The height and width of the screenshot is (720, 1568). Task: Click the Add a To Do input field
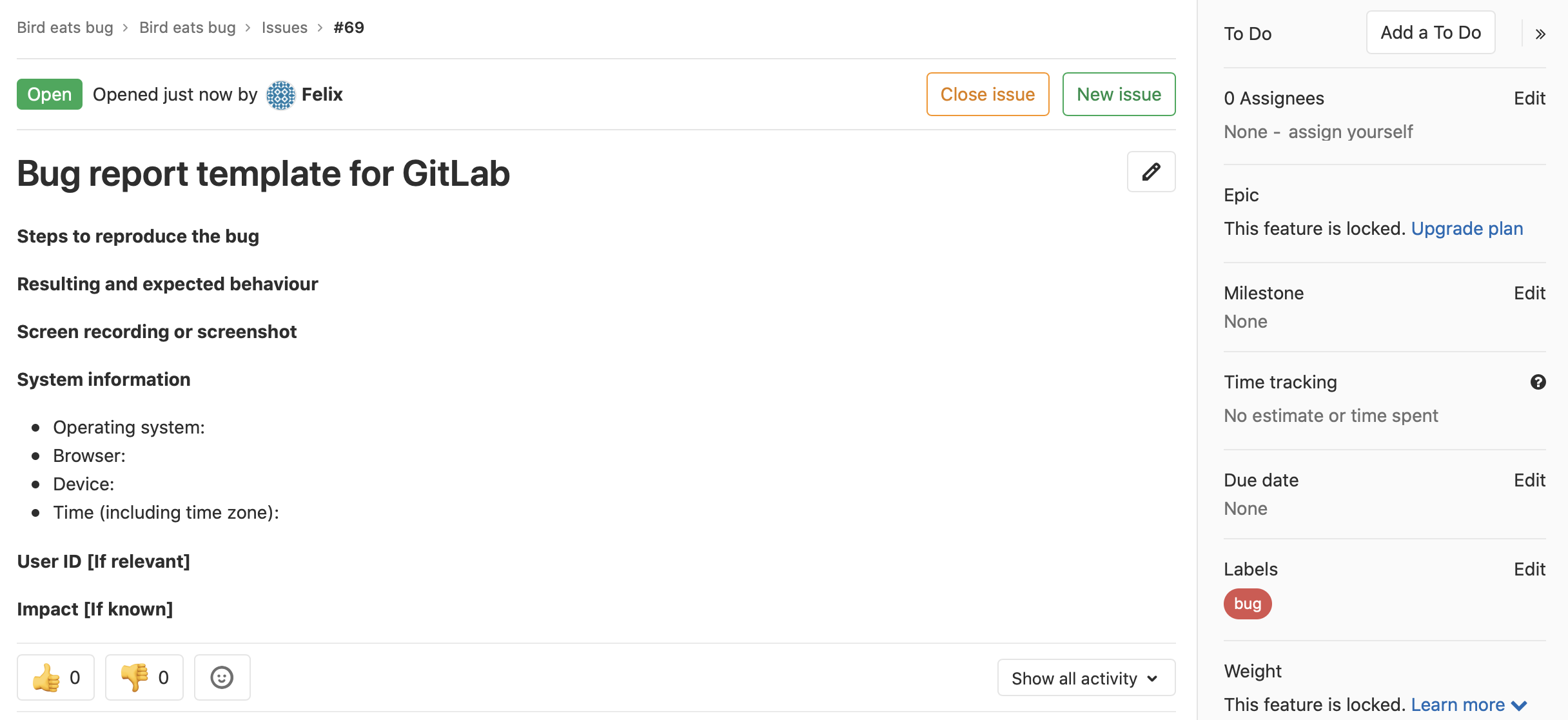[1430, 33]
